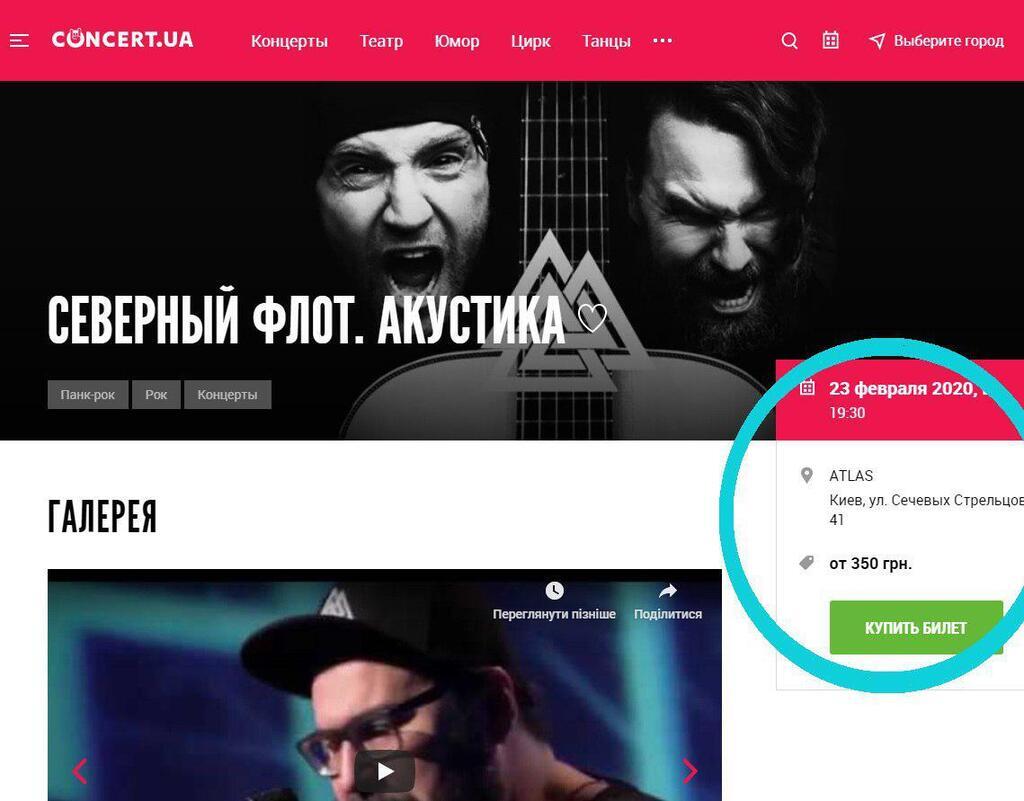
Task: Play the gallery video
Action: pyautogui.click(x=385, y=772)
